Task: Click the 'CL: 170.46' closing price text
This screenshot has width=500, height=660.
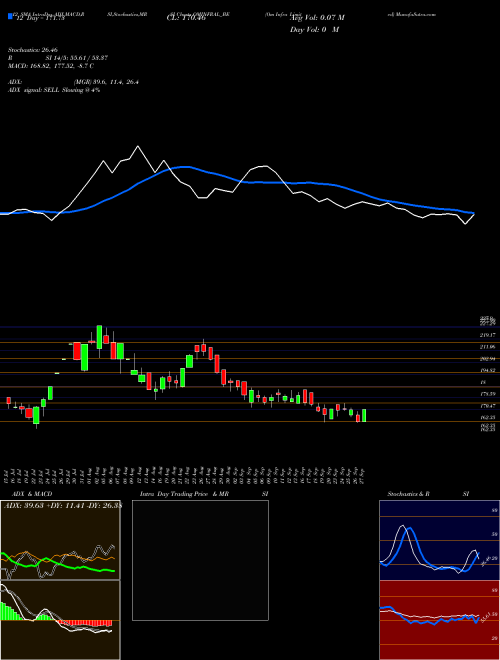Action: [x=185, y=18]
